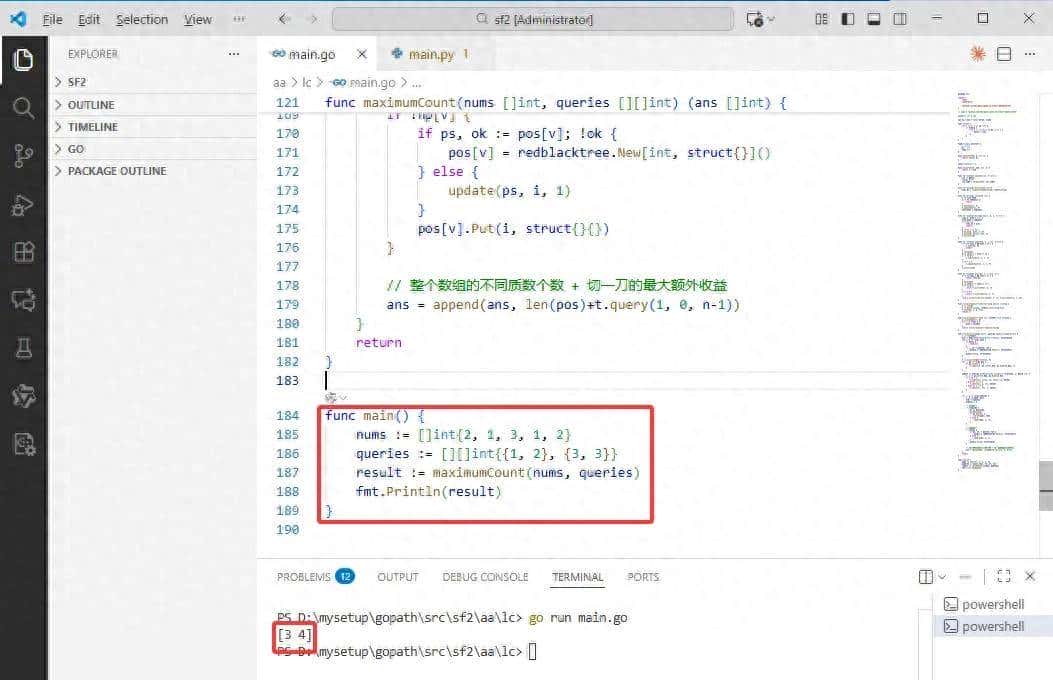Screen dimensions: 1053x680
Task: Open the Source Control view
Action: point(23,155)
